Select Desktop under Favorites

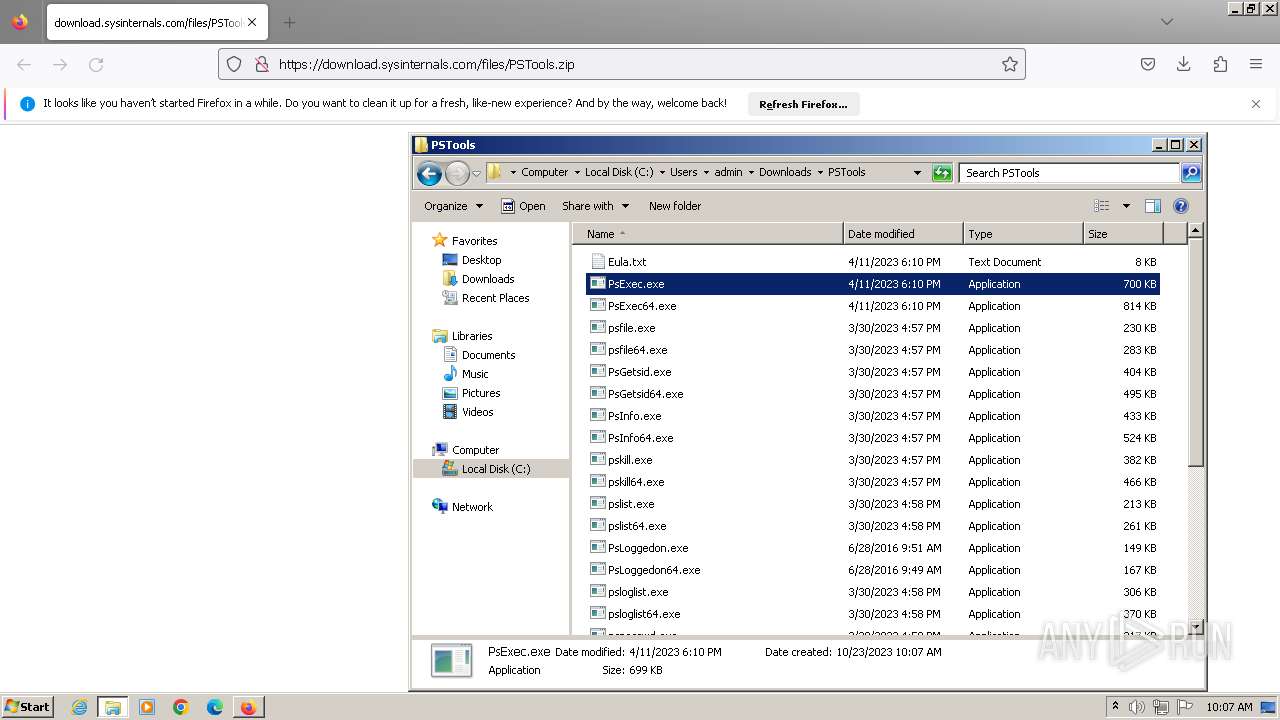[481, 260]
